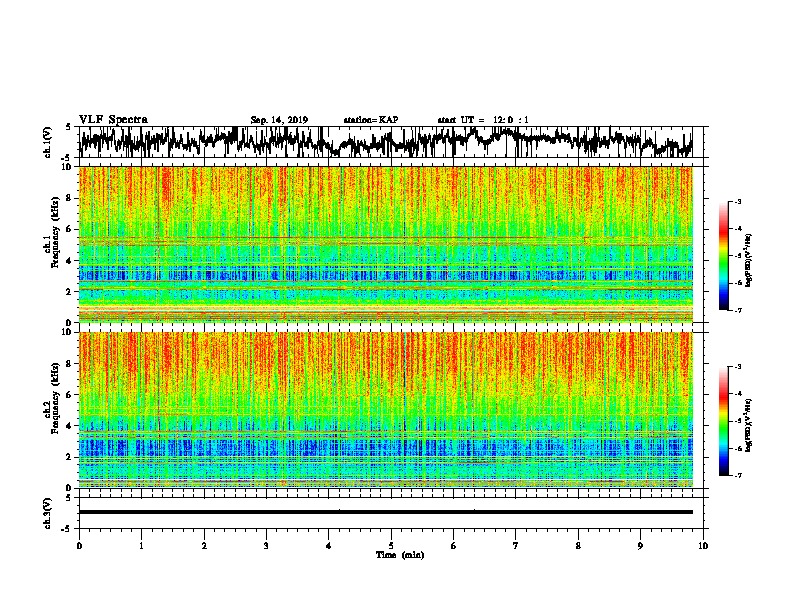
Task: Click the thick black ch.3 trace line
Action: [x=385, y=512]
